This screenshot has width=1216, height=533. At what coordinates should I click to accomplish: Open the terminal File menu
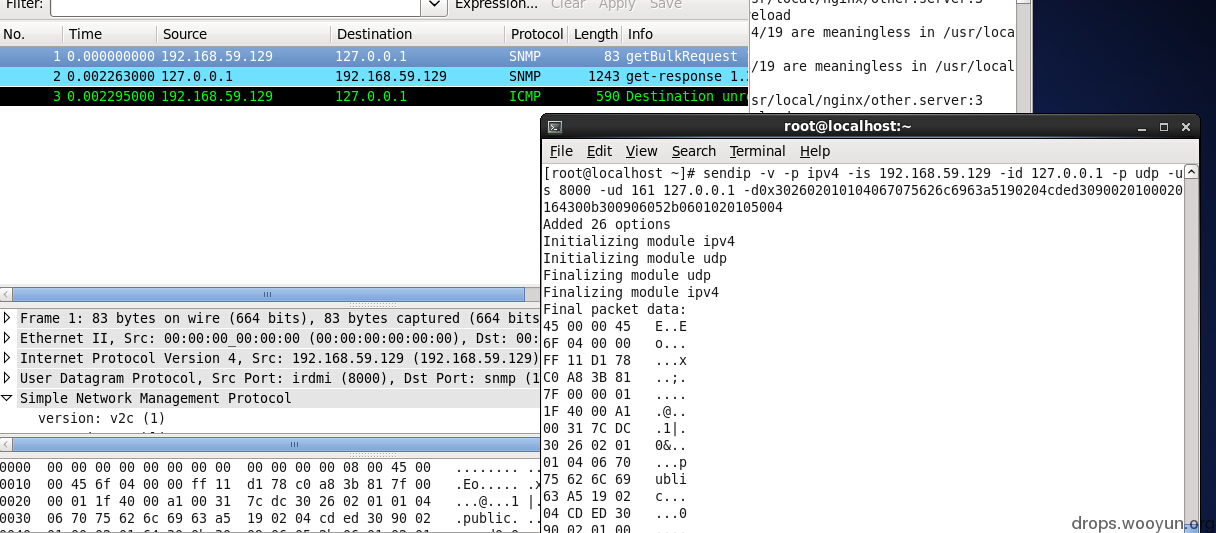(x=561, y=151)
